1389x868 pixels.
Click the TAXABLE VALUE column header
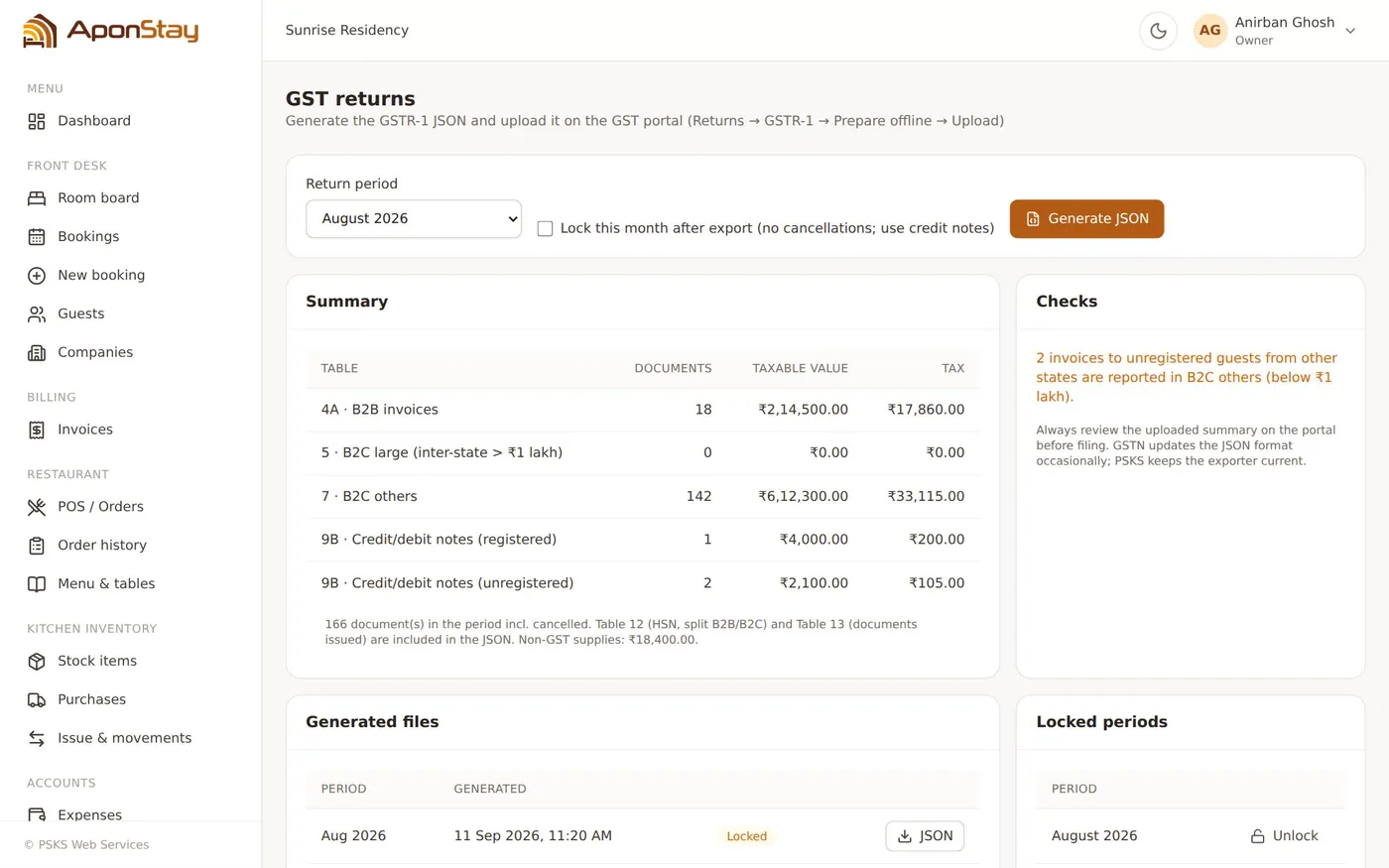[800, 369]
